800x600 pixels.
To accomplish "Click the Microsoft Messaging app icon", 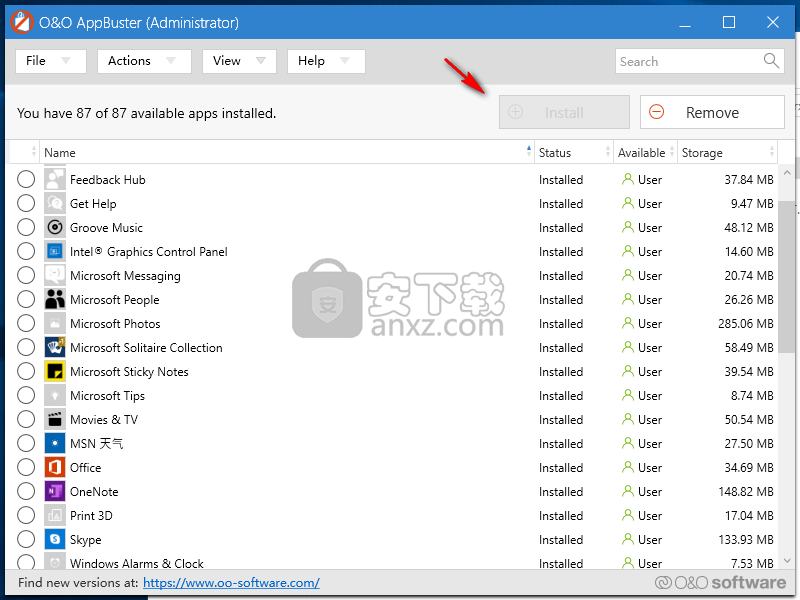I will pos(55,275).
